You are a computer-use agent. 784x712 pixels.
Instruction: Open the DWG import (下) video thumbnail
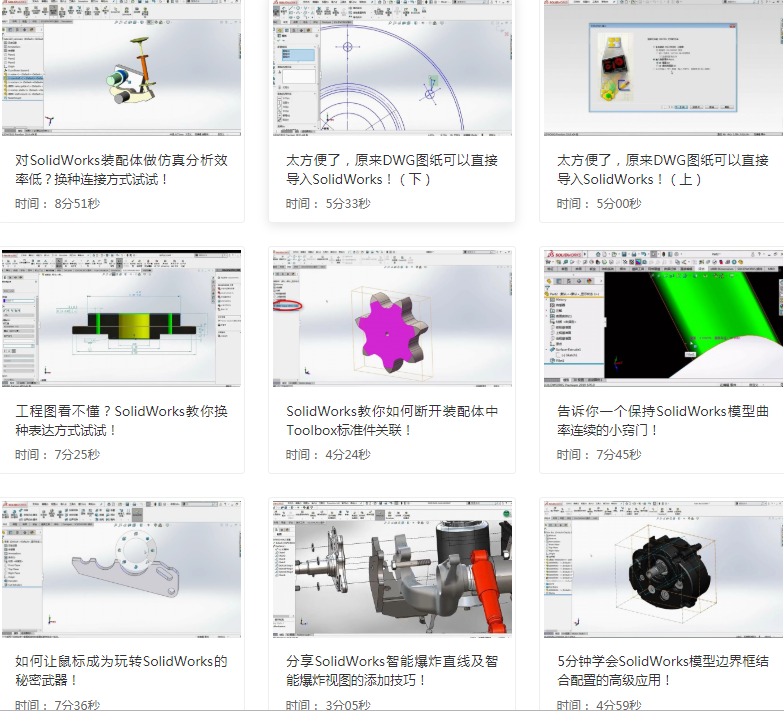coord(392,68)
